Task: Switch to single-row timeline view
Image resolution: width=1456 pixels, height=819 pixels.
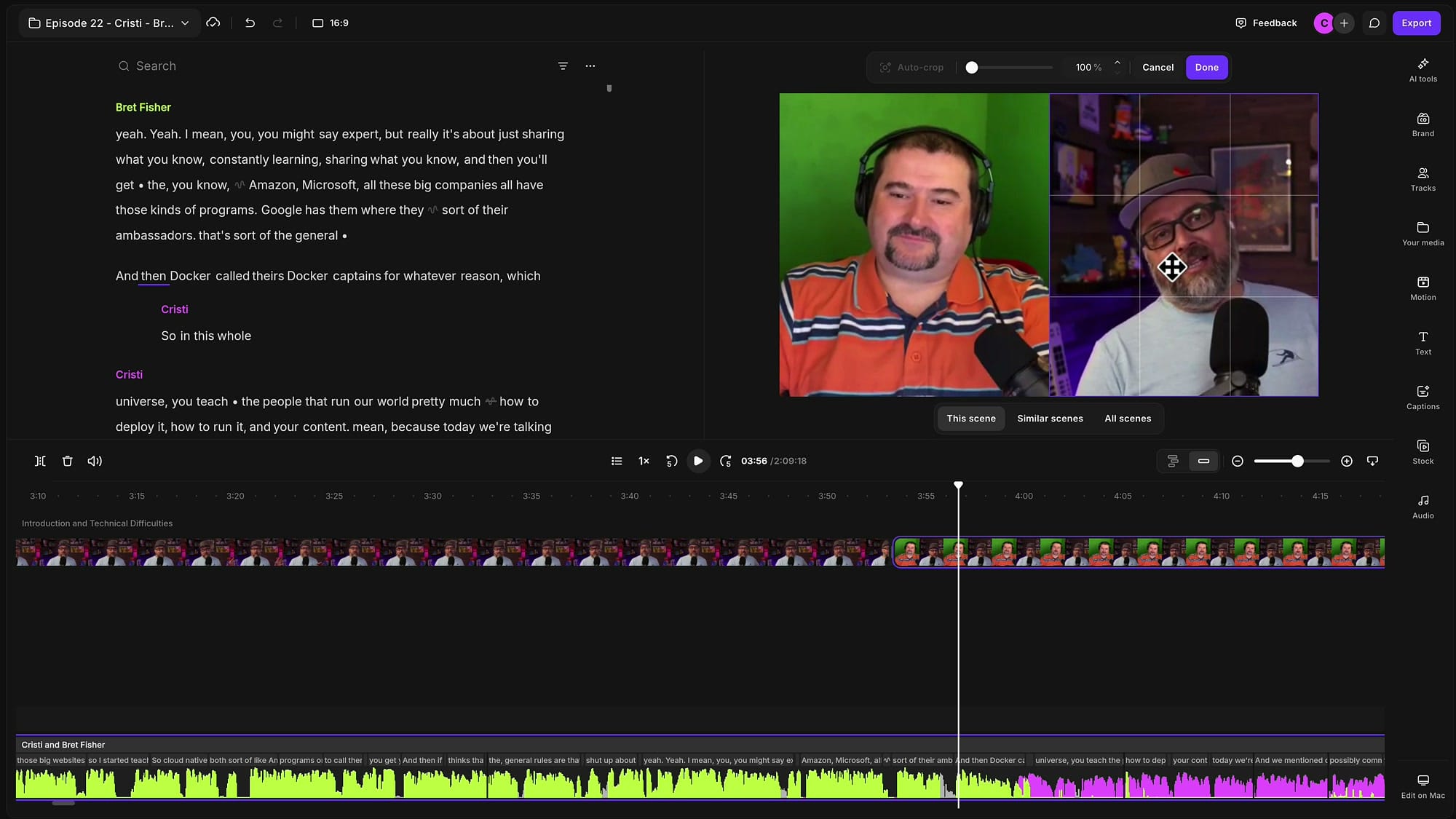Action: coord(1203,461)
